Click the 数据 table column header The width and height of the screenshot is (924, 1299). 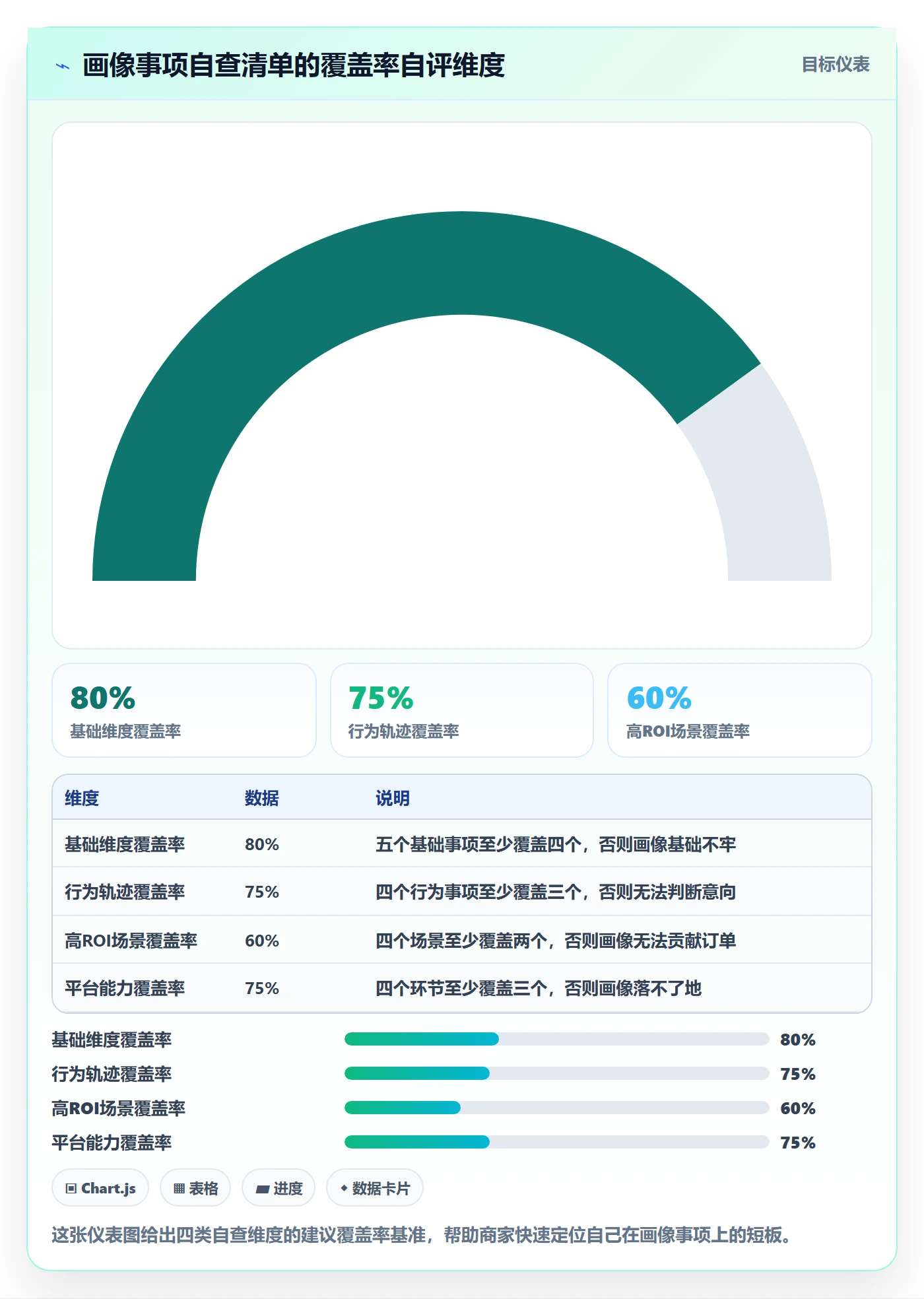click(x=262, y=798)
